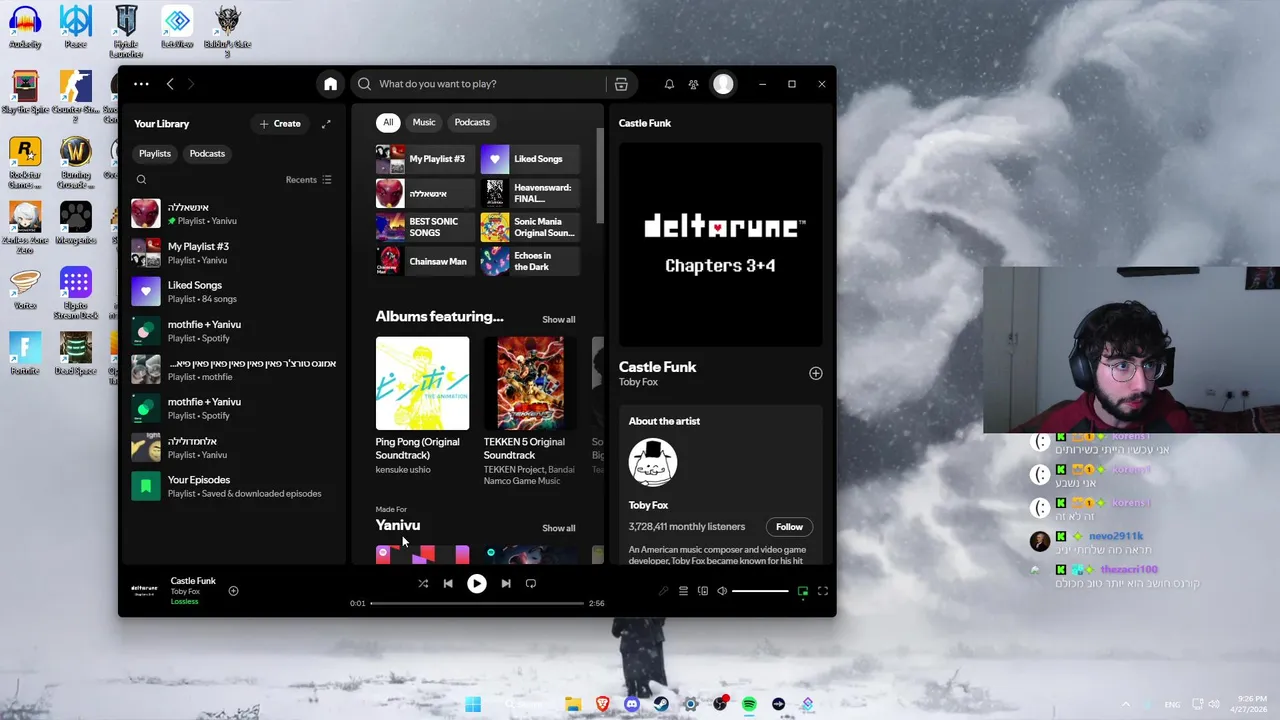This screenshot has height=720, width=1280.
Task: Open Deltarune album artwork in side panel
Action: click(x=720, y=244)
